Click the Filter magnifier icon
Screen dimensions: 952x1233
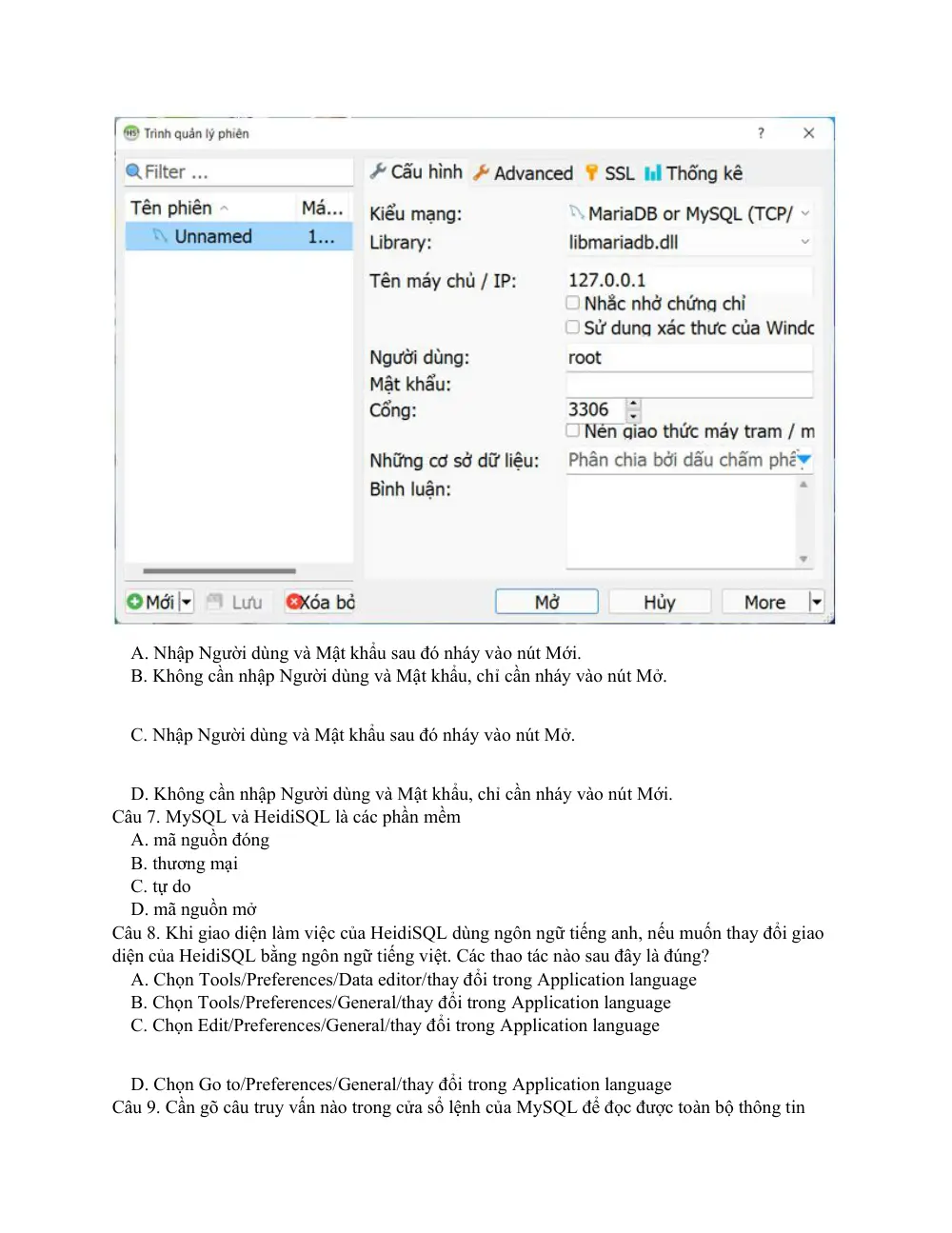pos(133,171)
